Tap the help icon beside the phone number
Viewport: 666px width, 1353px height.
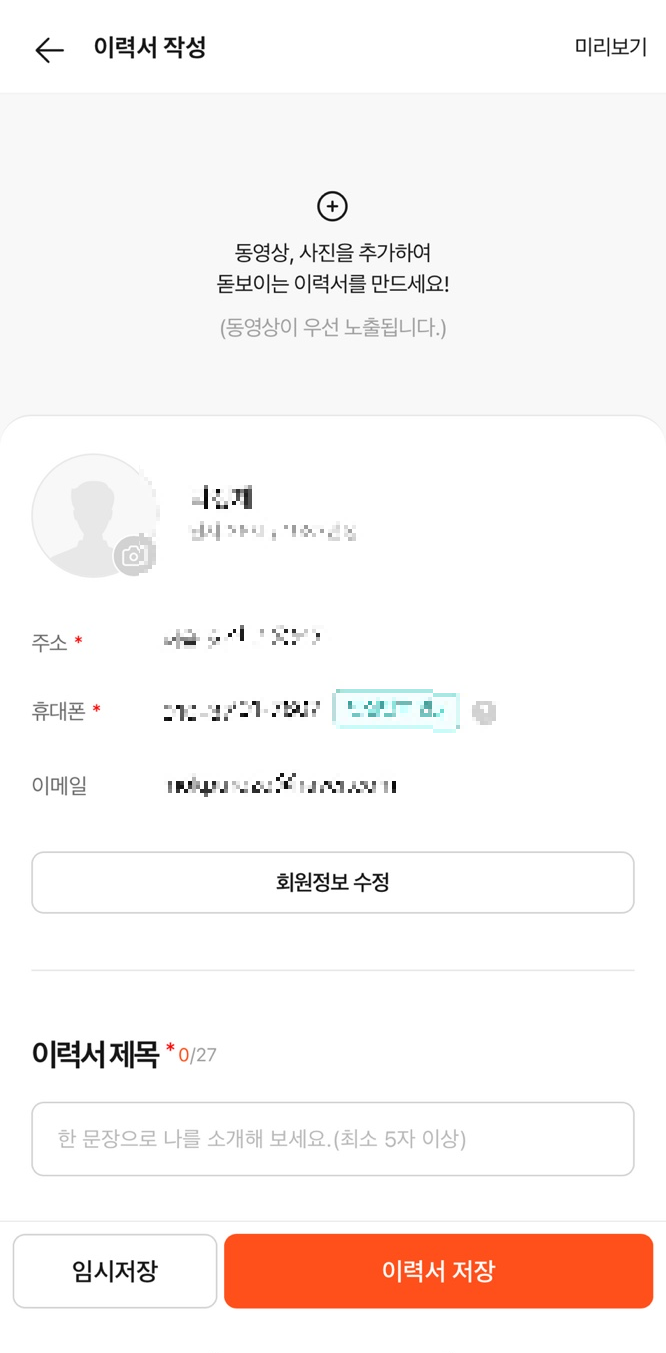coord(484,711)
